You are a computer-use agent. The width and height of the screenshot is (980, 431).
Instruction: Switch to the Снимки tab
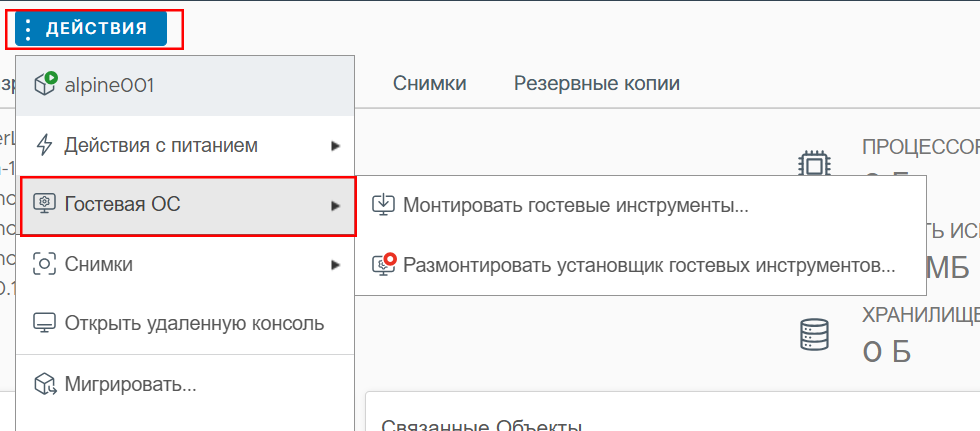[x=429, y=83]
